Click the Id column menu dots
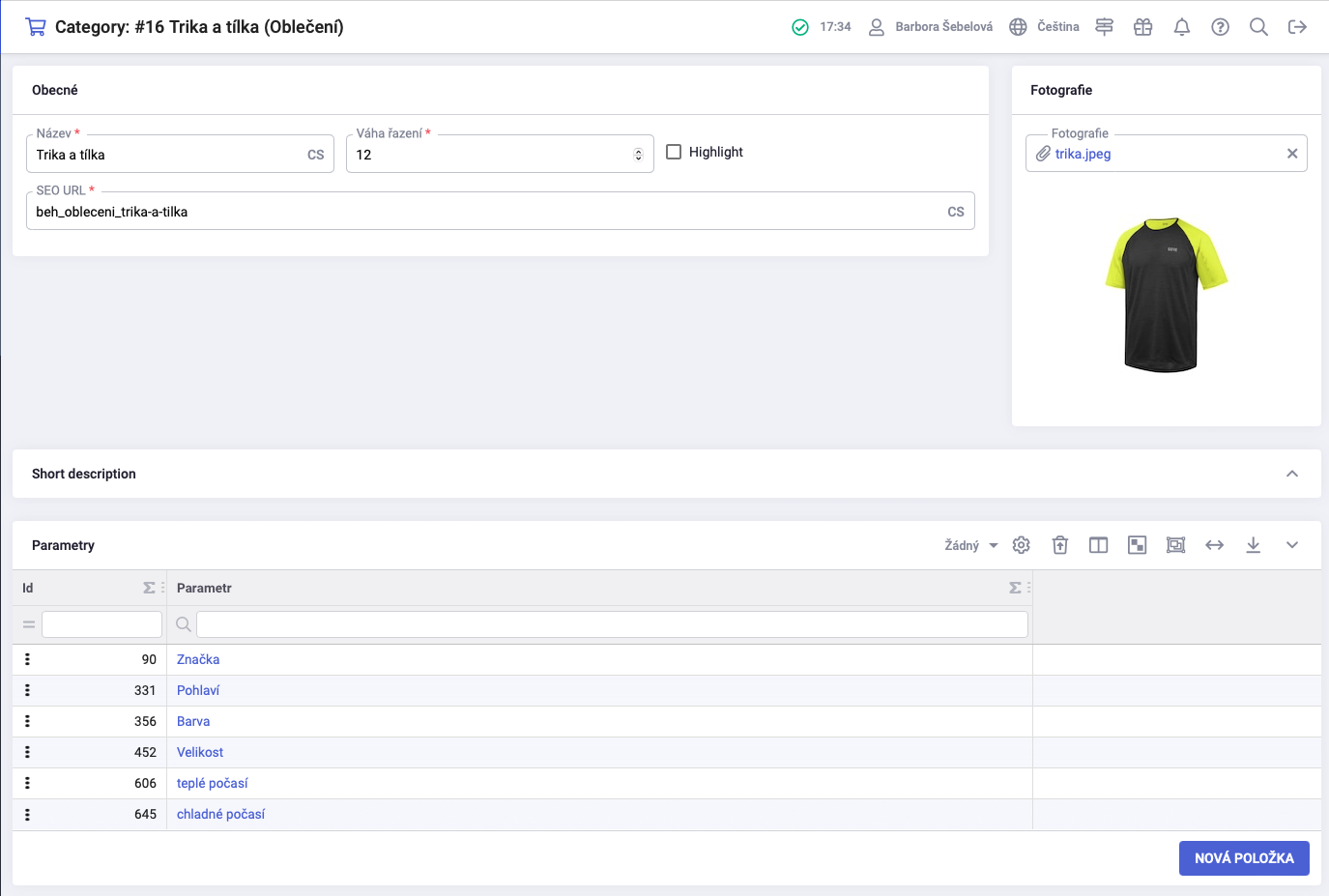Image resolution: width=1329 pixels, height=896 pixels. point(162,588)
